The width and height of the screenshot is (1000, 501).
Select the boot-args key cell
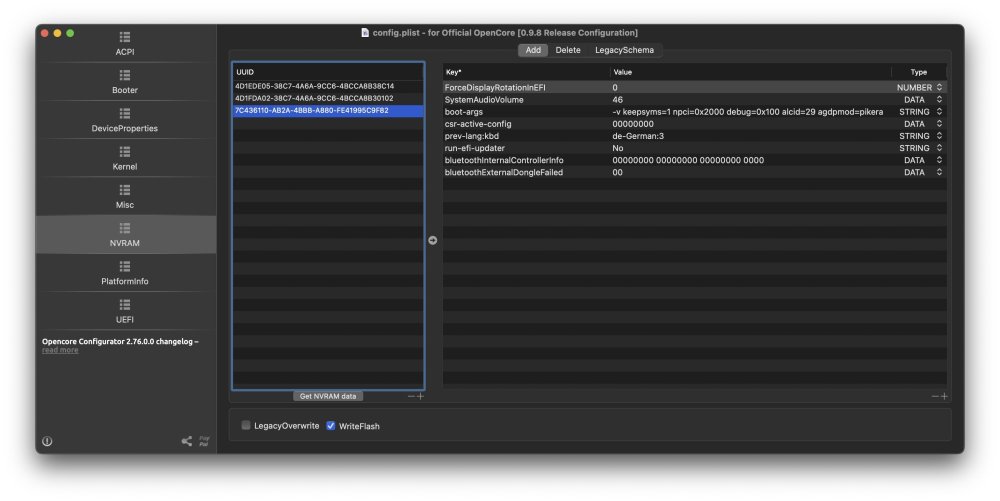(x=464, y=112)
